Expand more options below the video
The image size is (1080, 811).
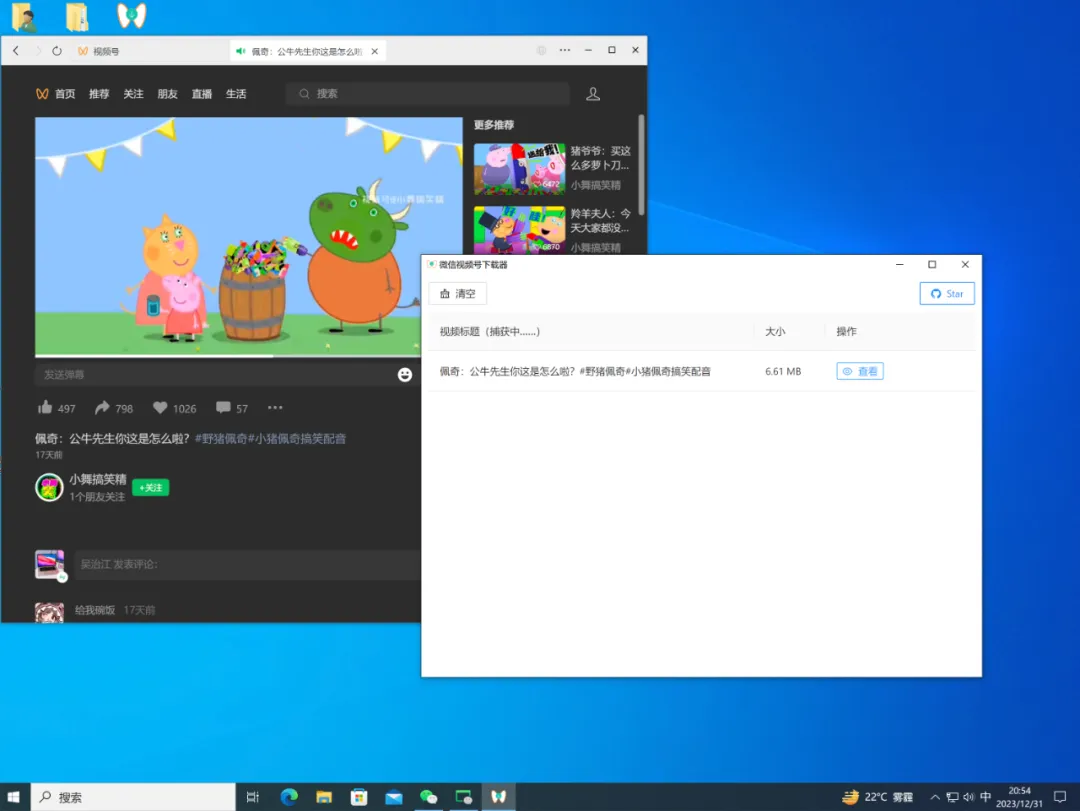coord(275,407)
